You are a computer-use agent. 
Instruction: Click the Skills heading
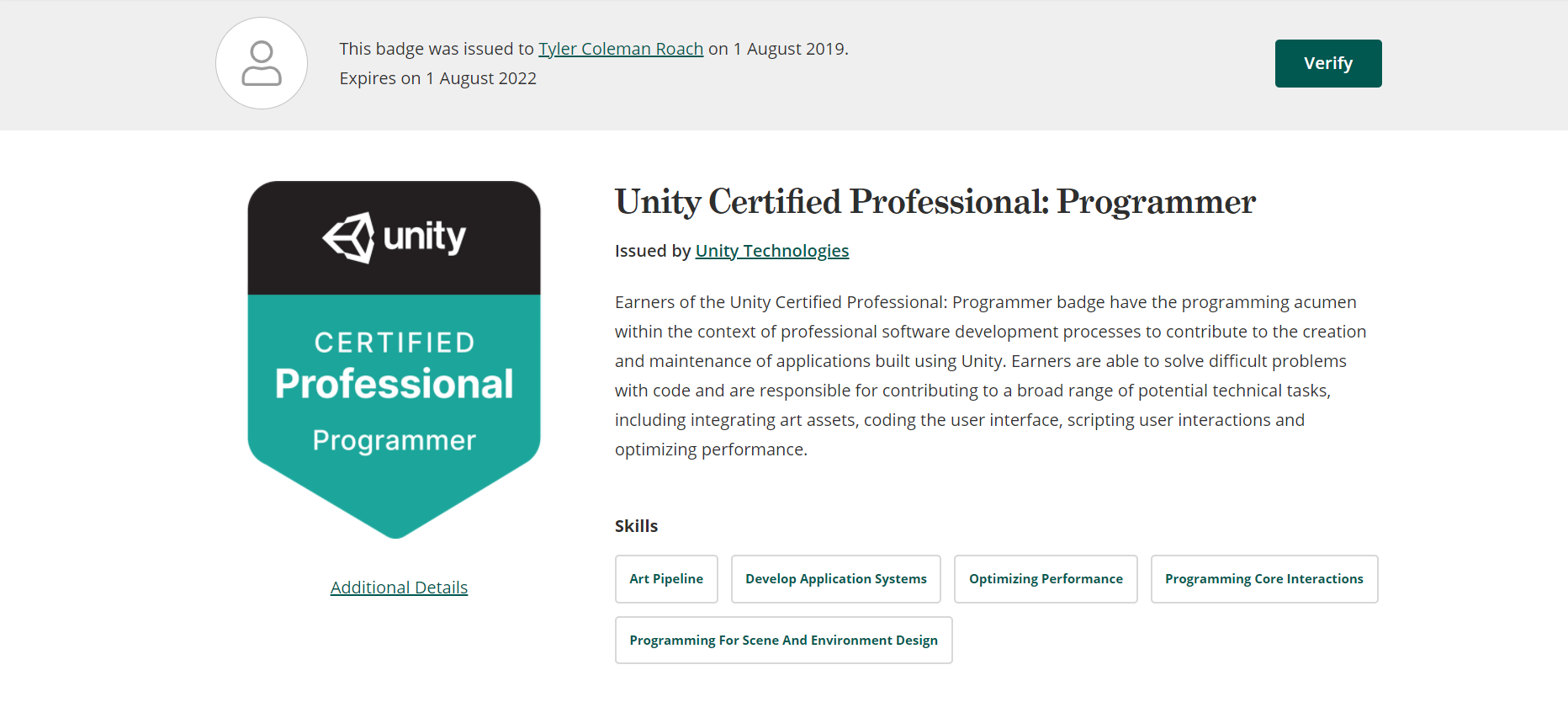(x=637, y=526)
